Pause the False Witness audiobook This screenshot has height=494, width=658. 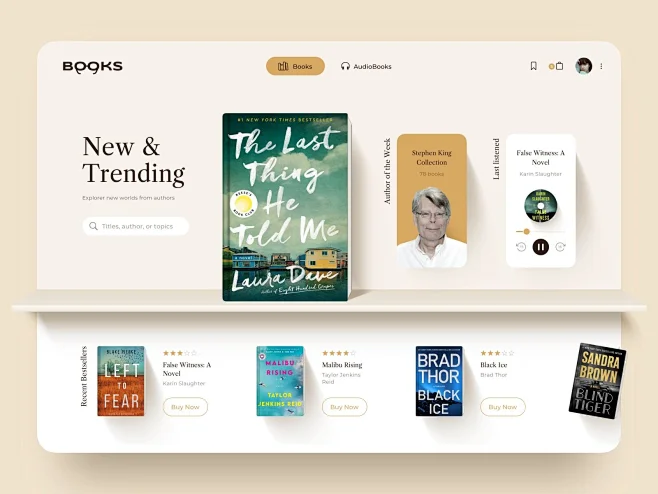pyautogui.click(x=540, y=247)
